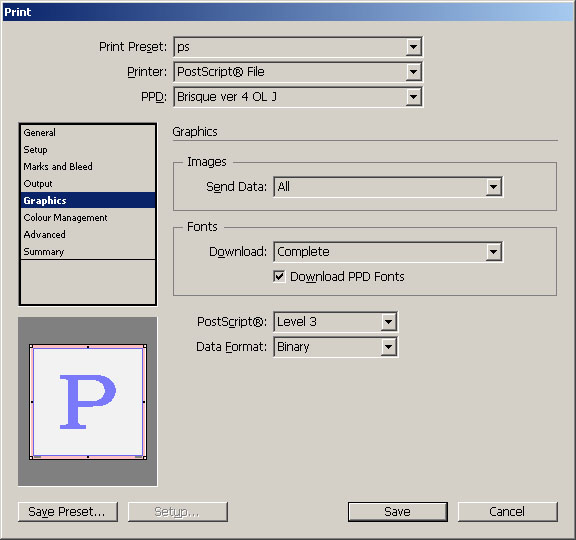Open the PPD dropdown showing Brisque

(298, 97)
